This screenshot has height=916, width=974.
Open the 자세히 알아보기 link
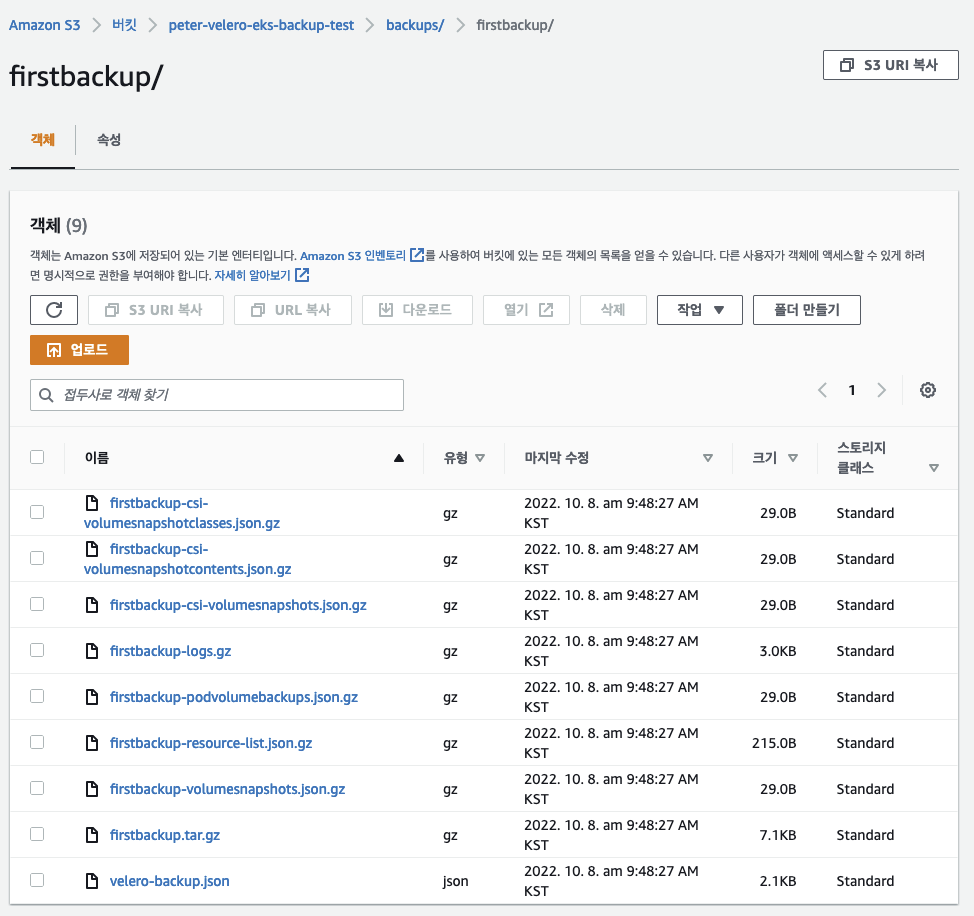click(x=252, y=275)
